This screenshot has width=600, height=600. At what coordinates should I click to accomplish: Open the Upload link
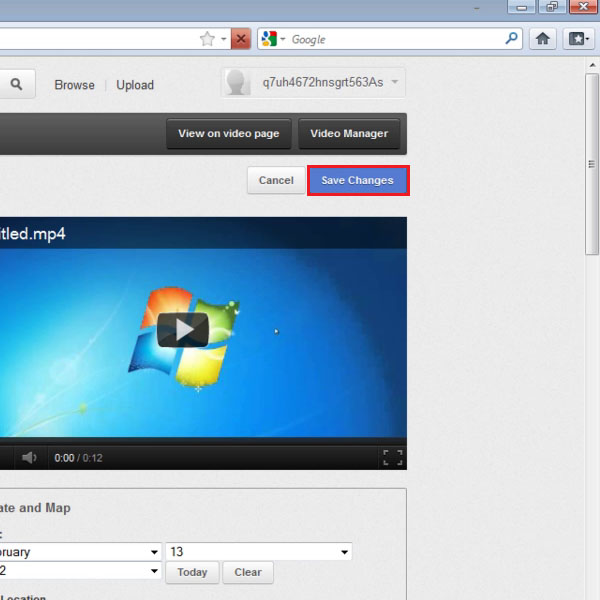pyautogui.click(x=135, y=85)
